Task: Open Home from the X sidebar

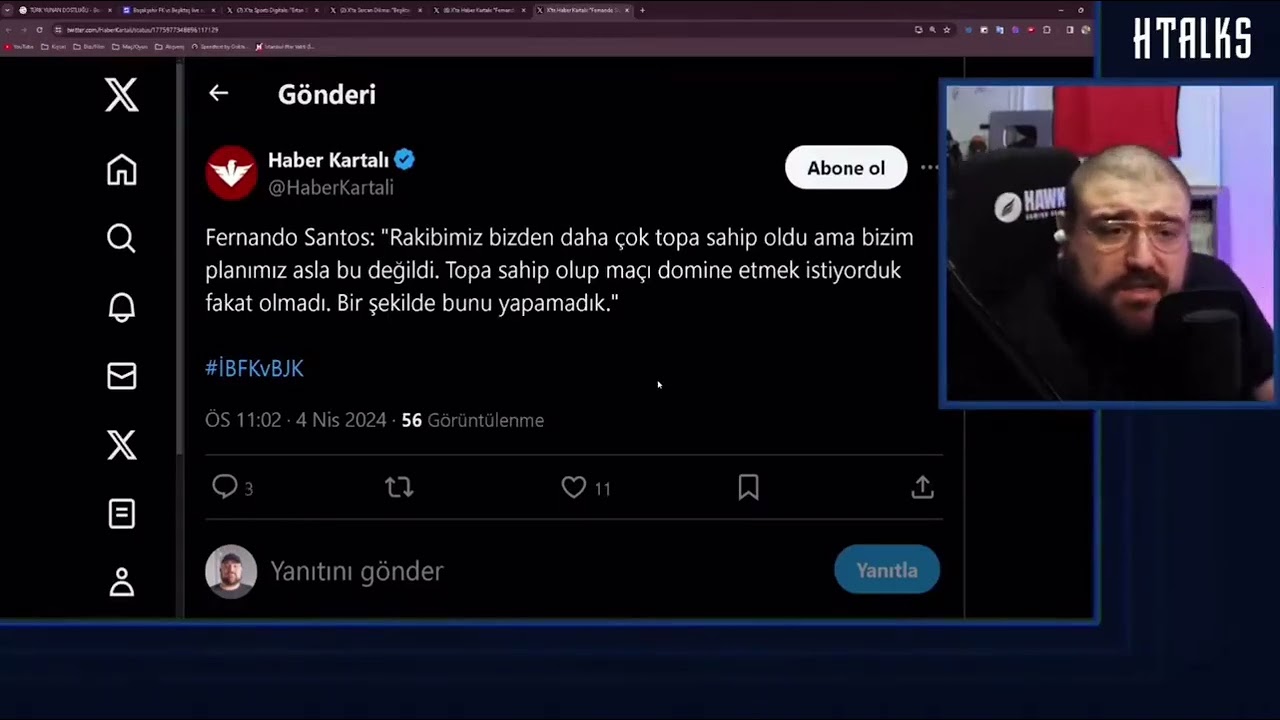Action: coord(121,169)
